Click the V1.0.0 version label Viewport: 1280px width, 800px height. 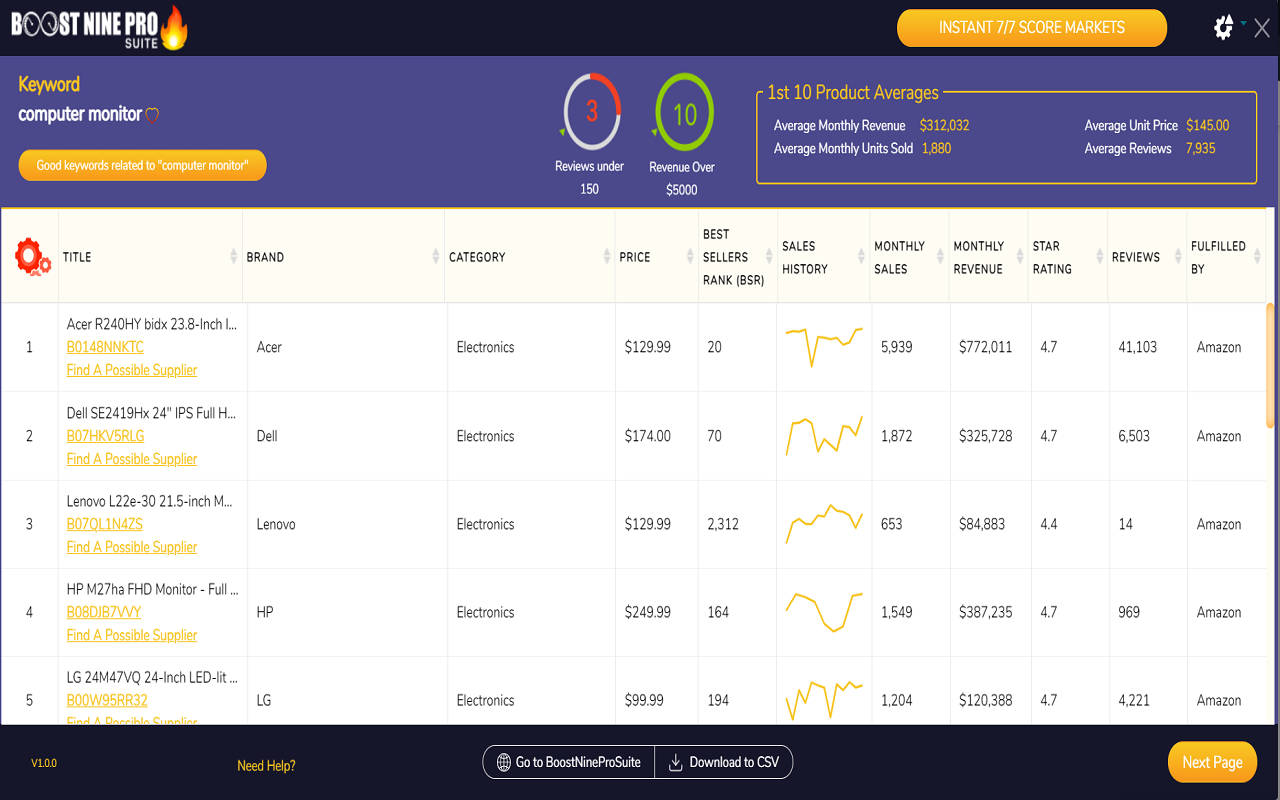[x=44, y=763]
